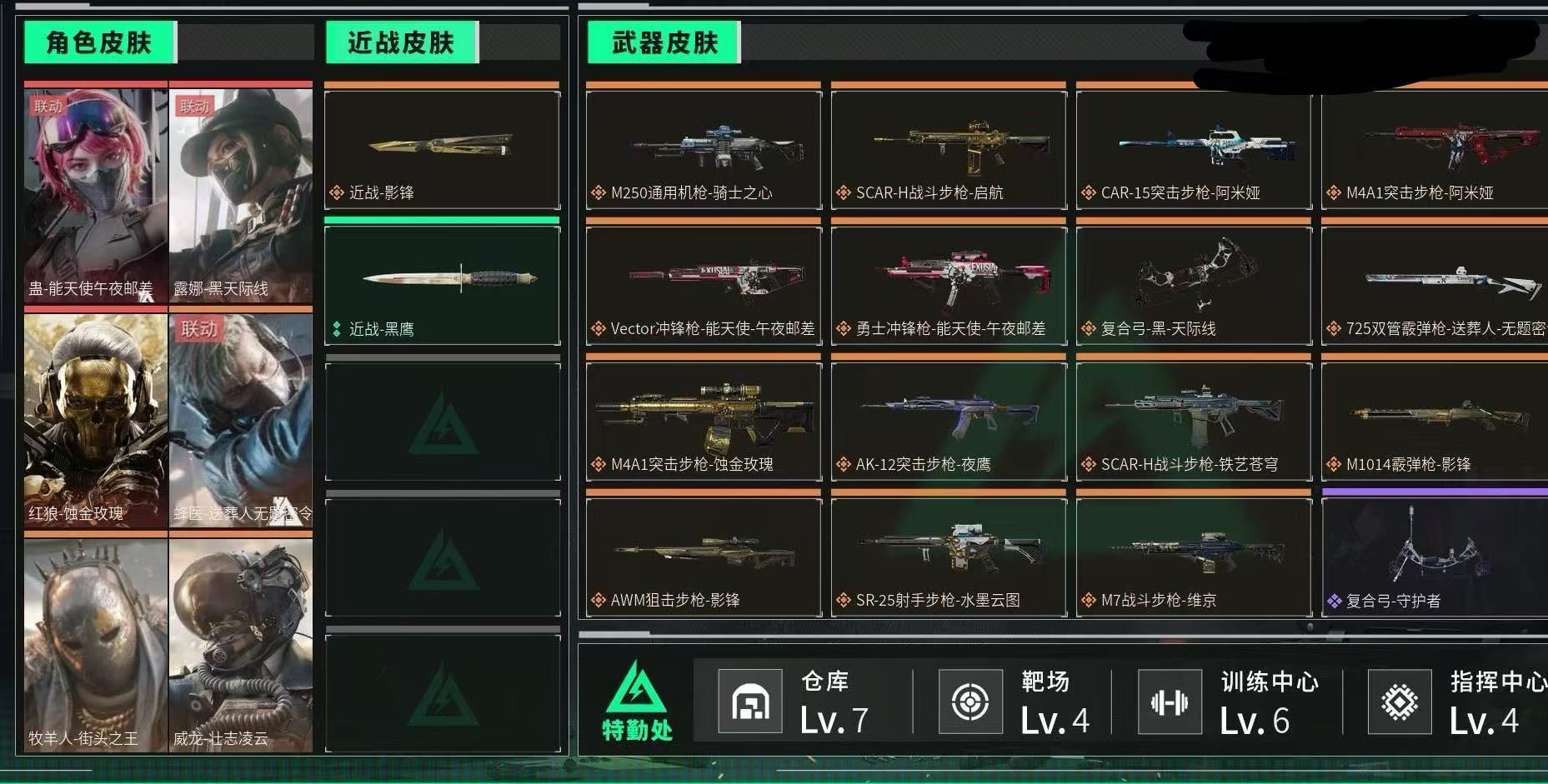This screenshot has width=1548, height=784.
Task: Open the 仓库 warehouse icon
Action: pyautogui.click(x=750, y=702)
